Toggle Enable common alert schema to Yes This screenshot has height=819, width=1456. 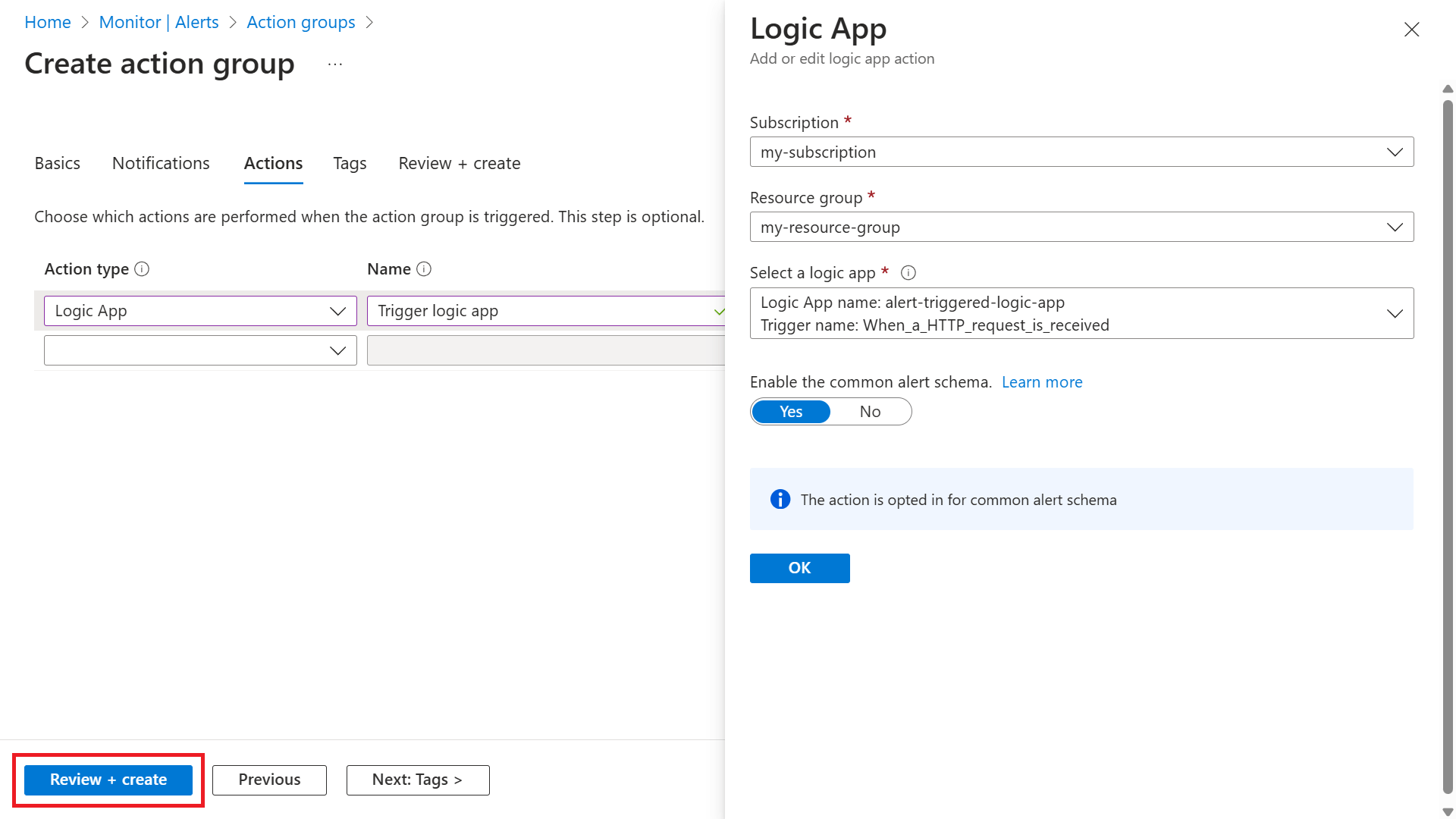(790, 411)
